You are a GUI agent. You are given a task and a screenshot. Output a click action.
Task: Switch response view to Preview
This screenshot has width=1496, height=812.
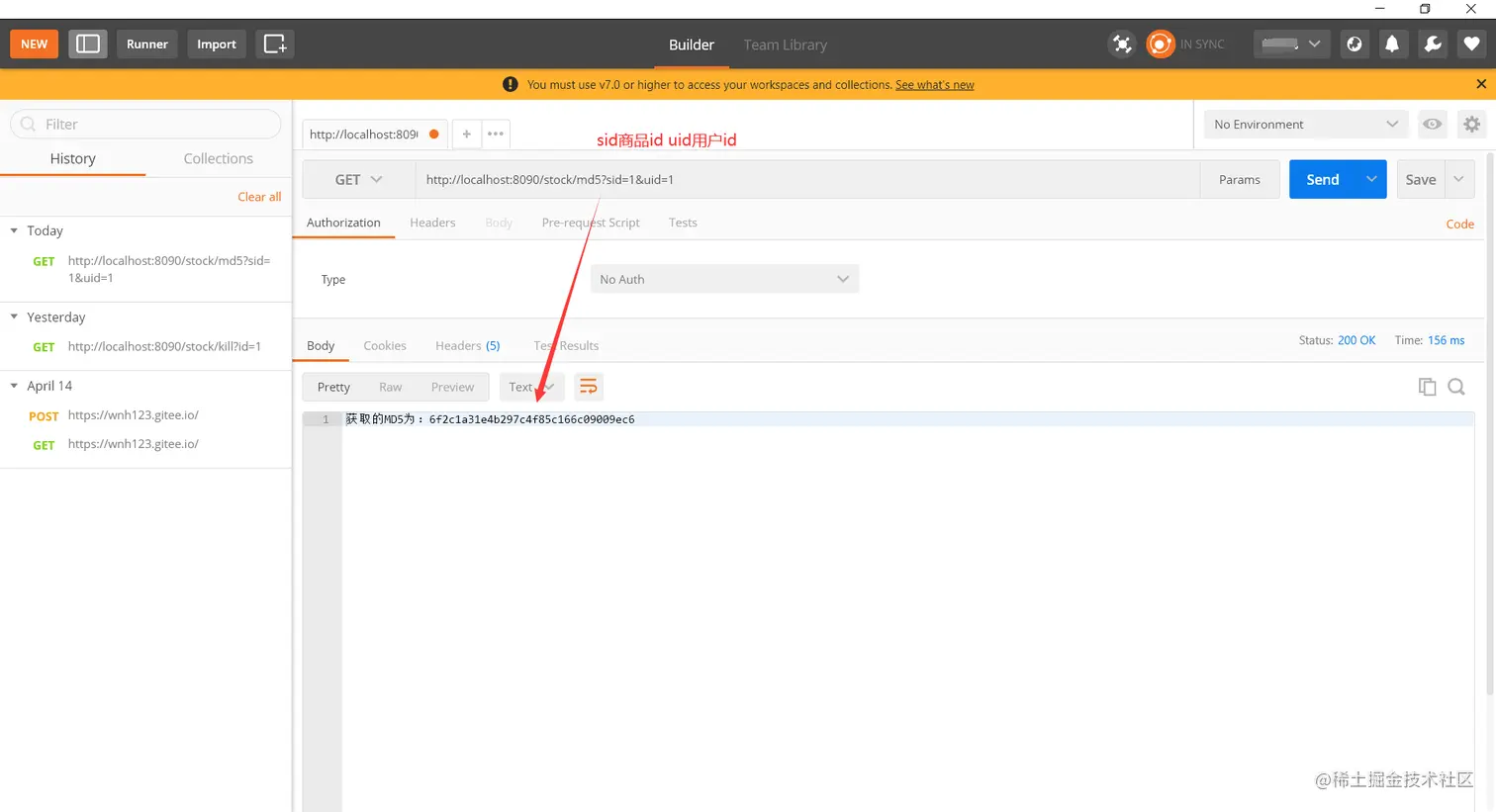[452, 387]
